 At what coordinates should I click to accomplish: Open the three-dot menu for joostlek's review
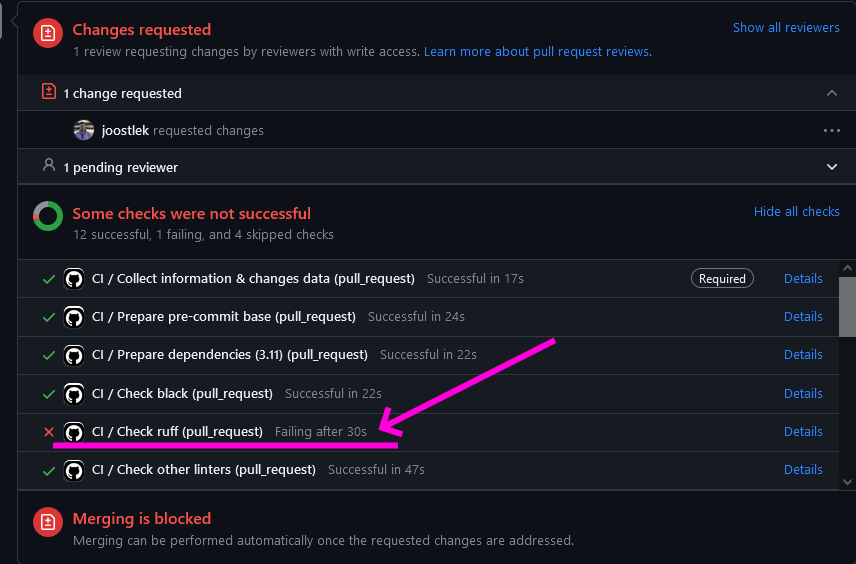click(x=831, y=130)
